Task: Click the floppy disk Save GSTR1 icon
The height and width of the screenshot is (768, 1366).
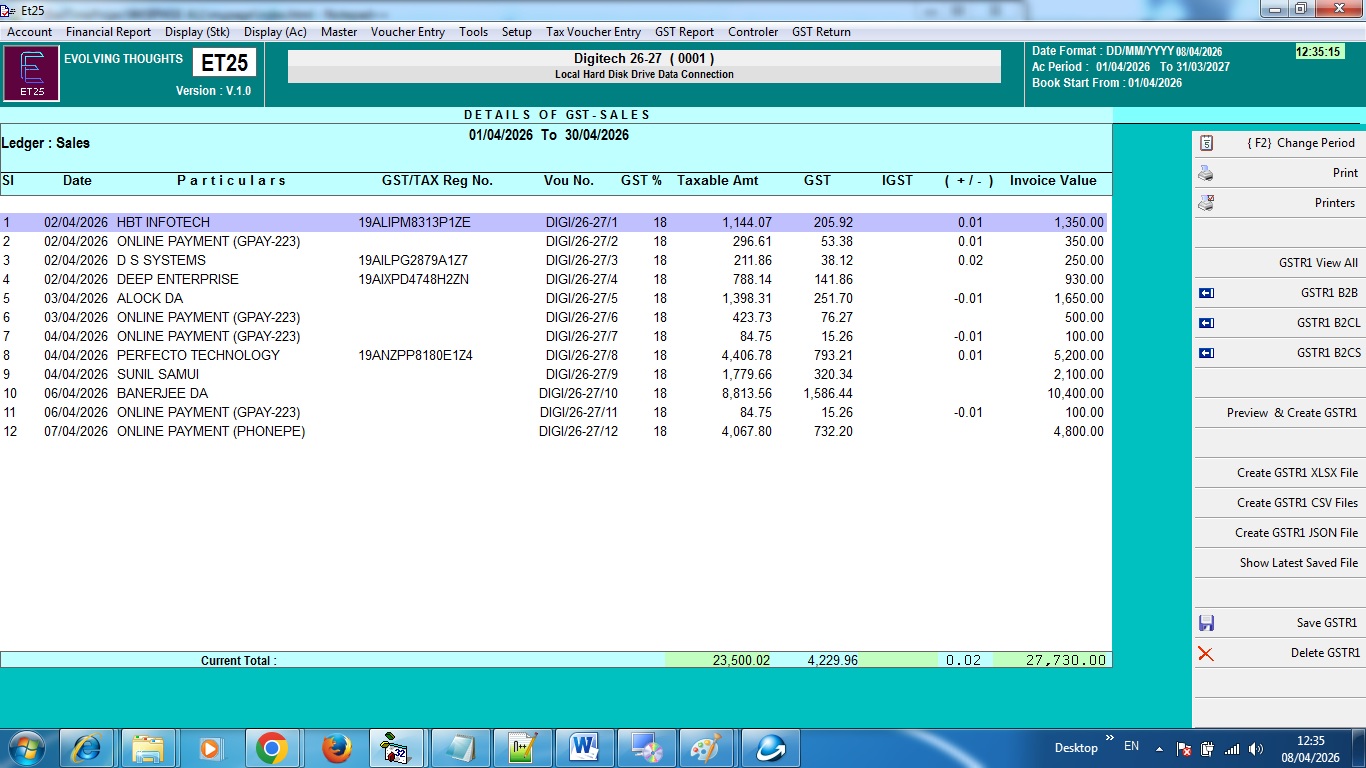Action: point(1206,623)
